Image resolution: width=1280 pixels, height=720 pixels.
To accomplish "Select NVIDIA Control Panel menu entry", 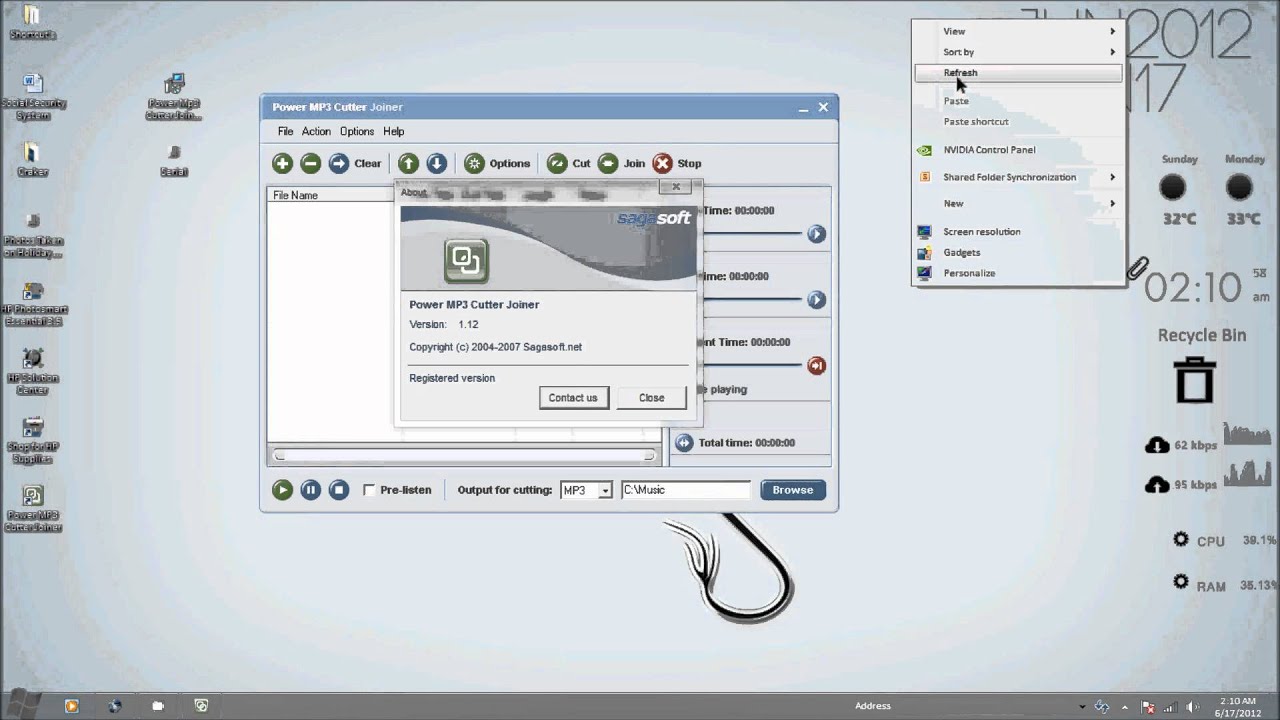I will 1018,150.
